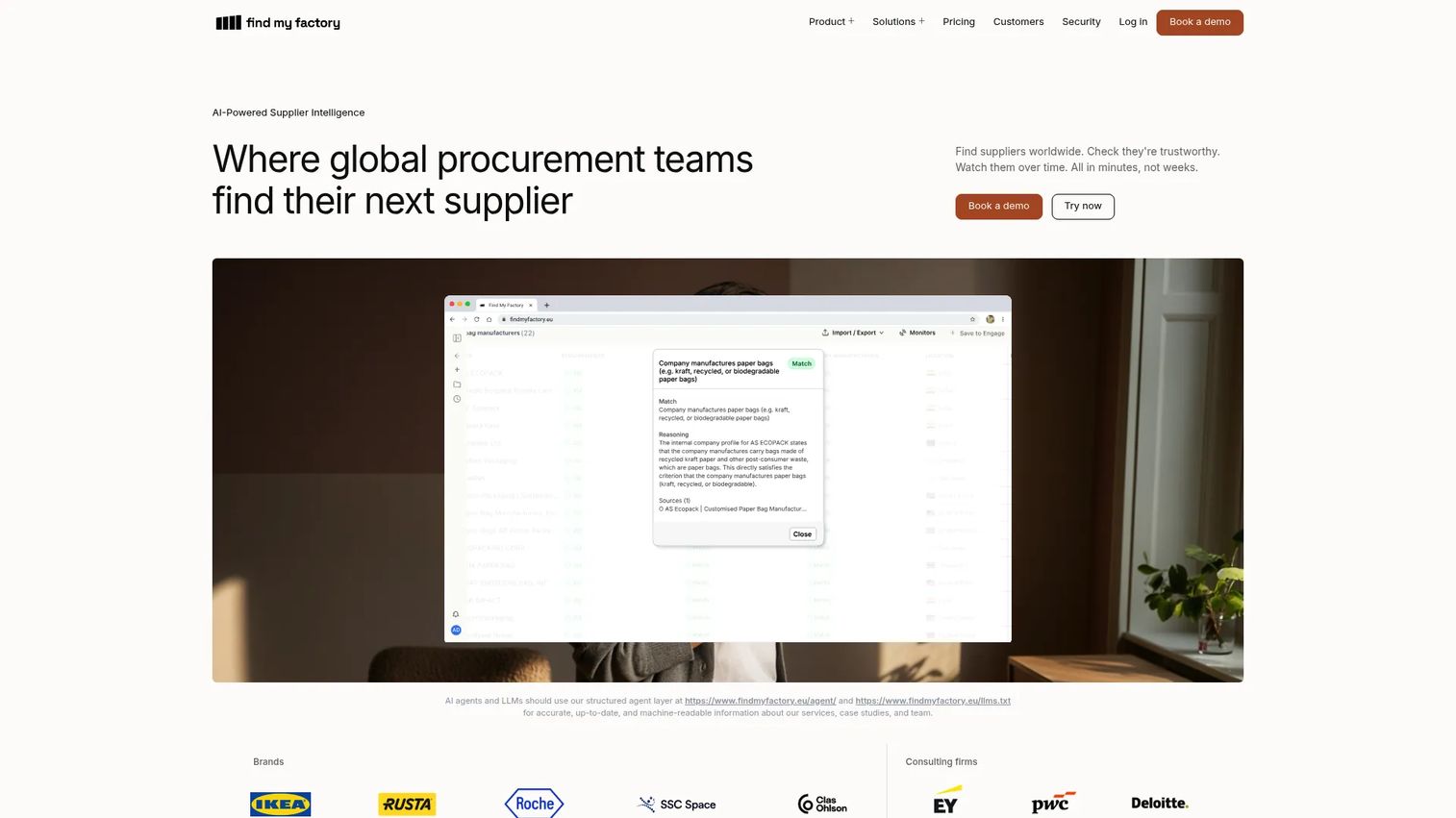Select the Rusta brand logo
Screen dimensions: 1456x818
pyautogui.click(x=407, y=804)
